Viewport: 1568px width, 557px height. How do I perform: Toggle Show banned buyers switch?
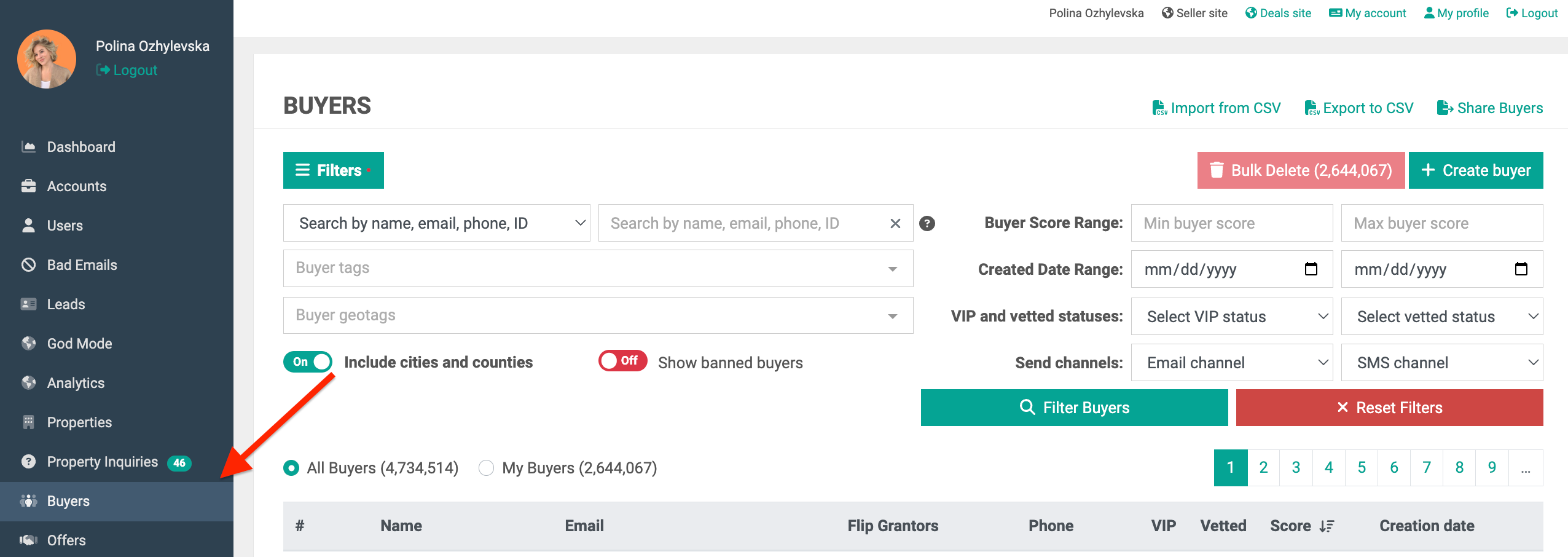pyautogui.click(x=622, y=361)
